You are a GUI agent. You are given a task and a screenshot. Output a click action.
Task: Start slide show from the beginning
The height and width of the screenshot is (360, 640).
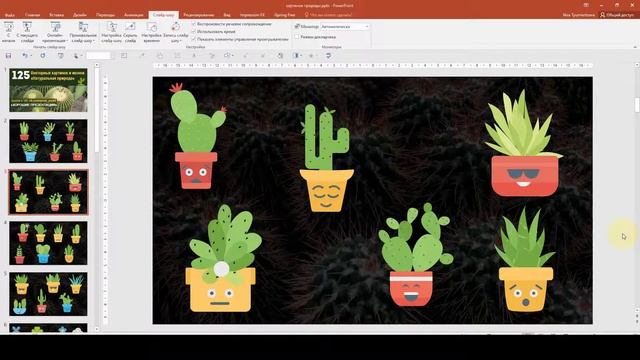point(9,32)
